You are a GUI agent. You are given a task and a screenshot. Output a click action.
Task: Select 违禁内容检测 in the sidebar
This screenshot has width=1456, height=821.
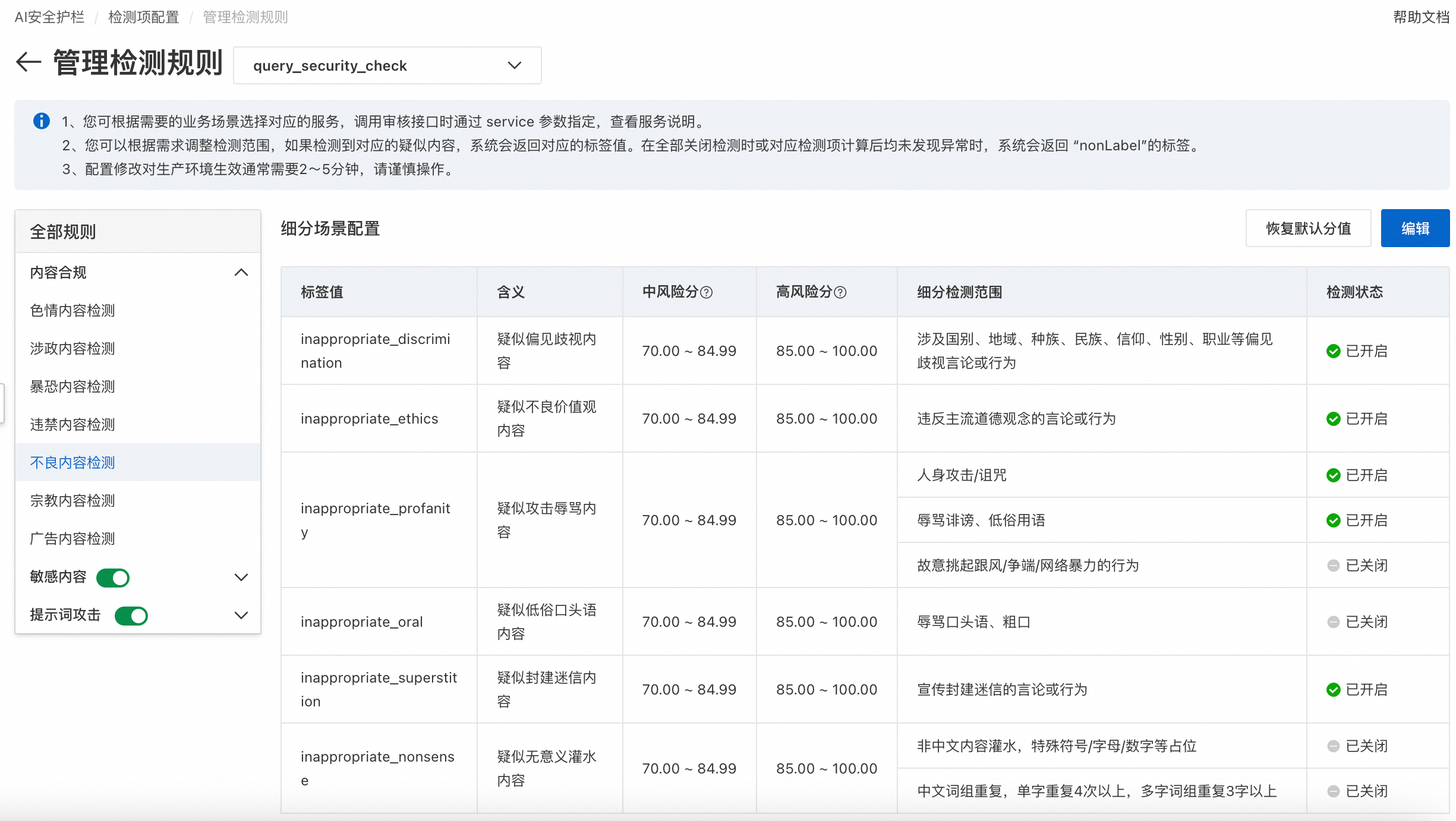point(138,425)
